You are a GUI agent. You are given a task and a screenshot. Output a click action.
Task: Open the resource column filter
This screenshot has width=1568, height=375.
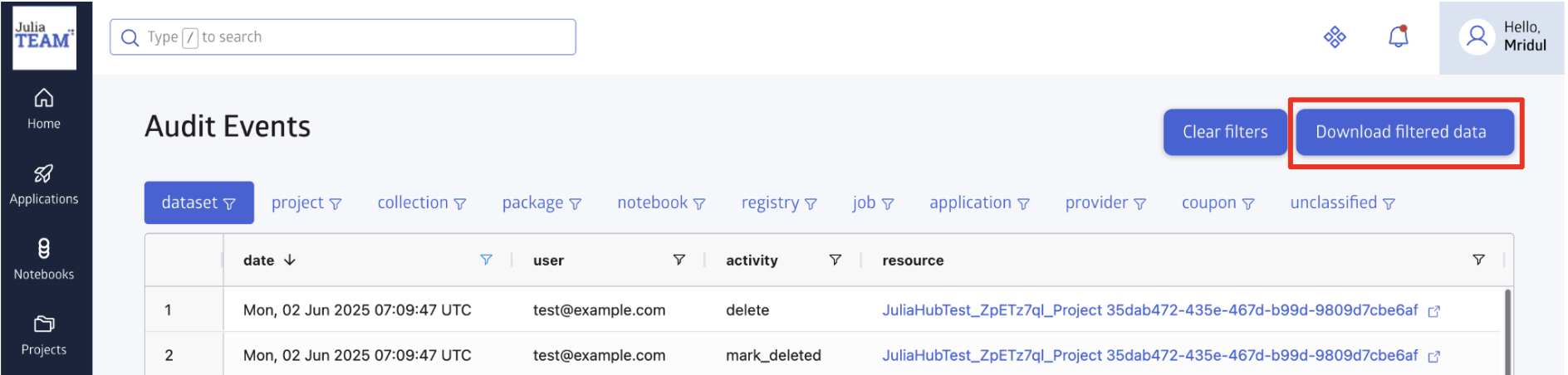click(x=1478, y=260)
